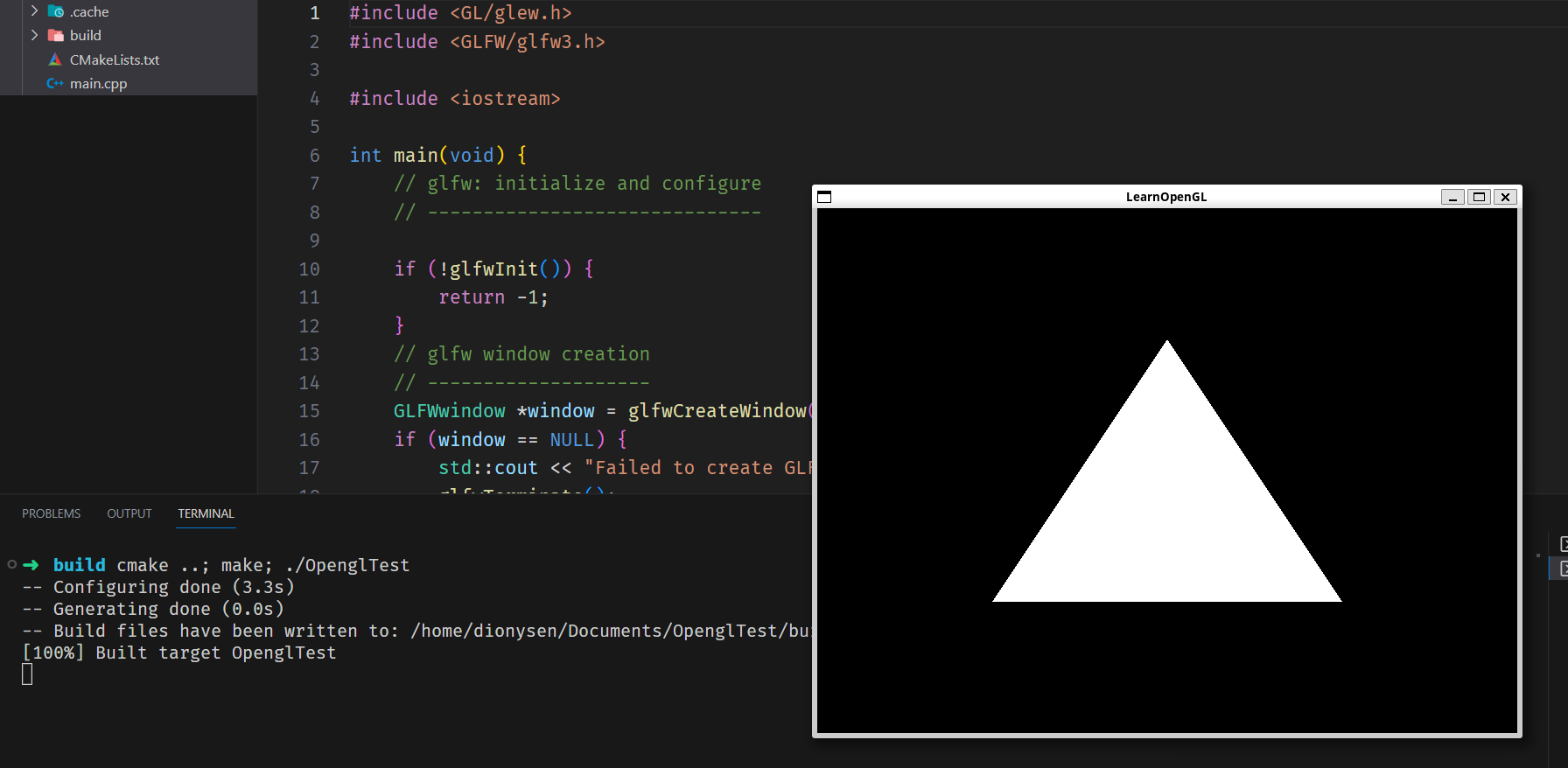
Task: Click line number 15 in the gutter
Action: 310,411
